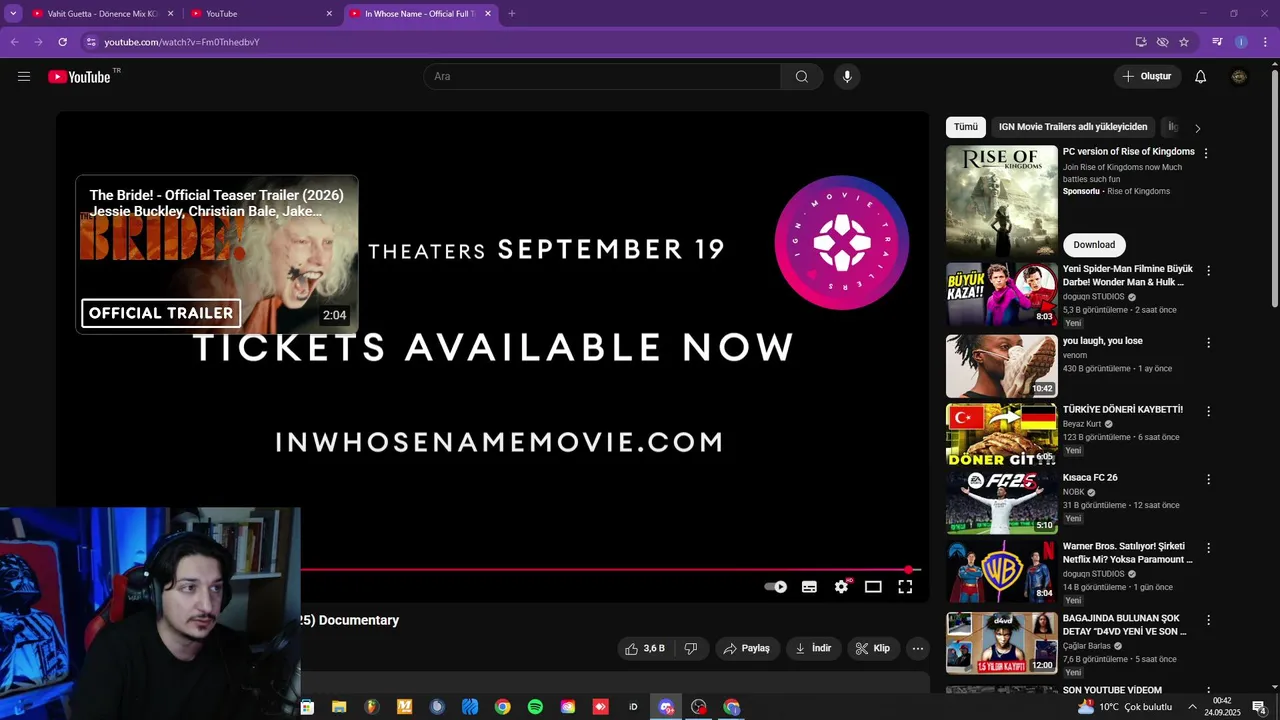Image resolution: width=1280 pixels, height=720 pixels.
Task: Open the Rise of Kingdoms ad thumbnail
Action: click(x=1002, y=201)
